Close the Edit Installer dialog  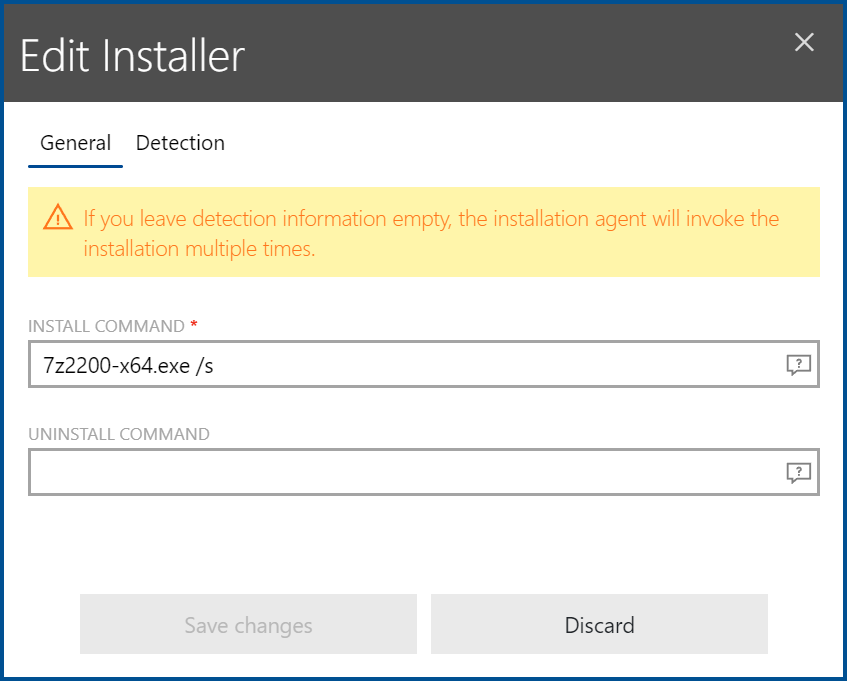tap(804, 42)
